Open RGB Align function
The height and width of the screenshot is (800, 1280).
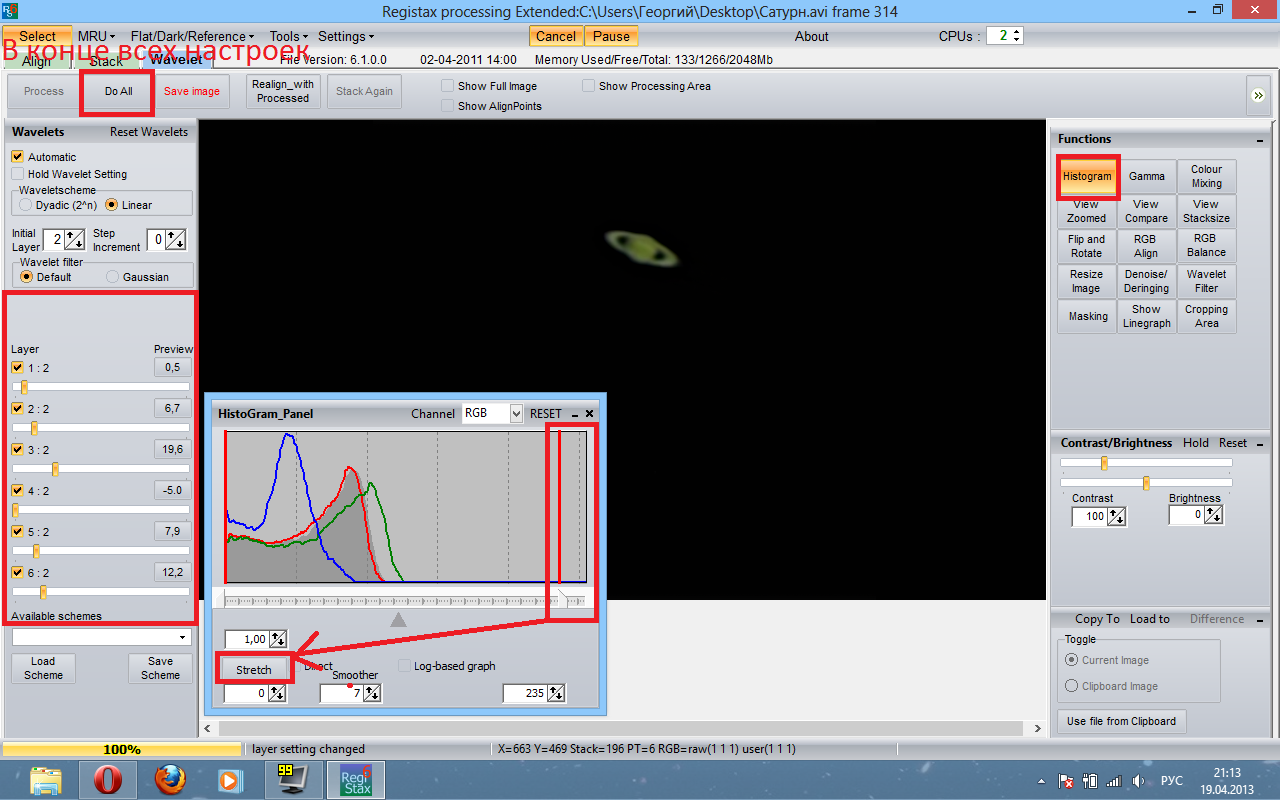coord(1147,246)
